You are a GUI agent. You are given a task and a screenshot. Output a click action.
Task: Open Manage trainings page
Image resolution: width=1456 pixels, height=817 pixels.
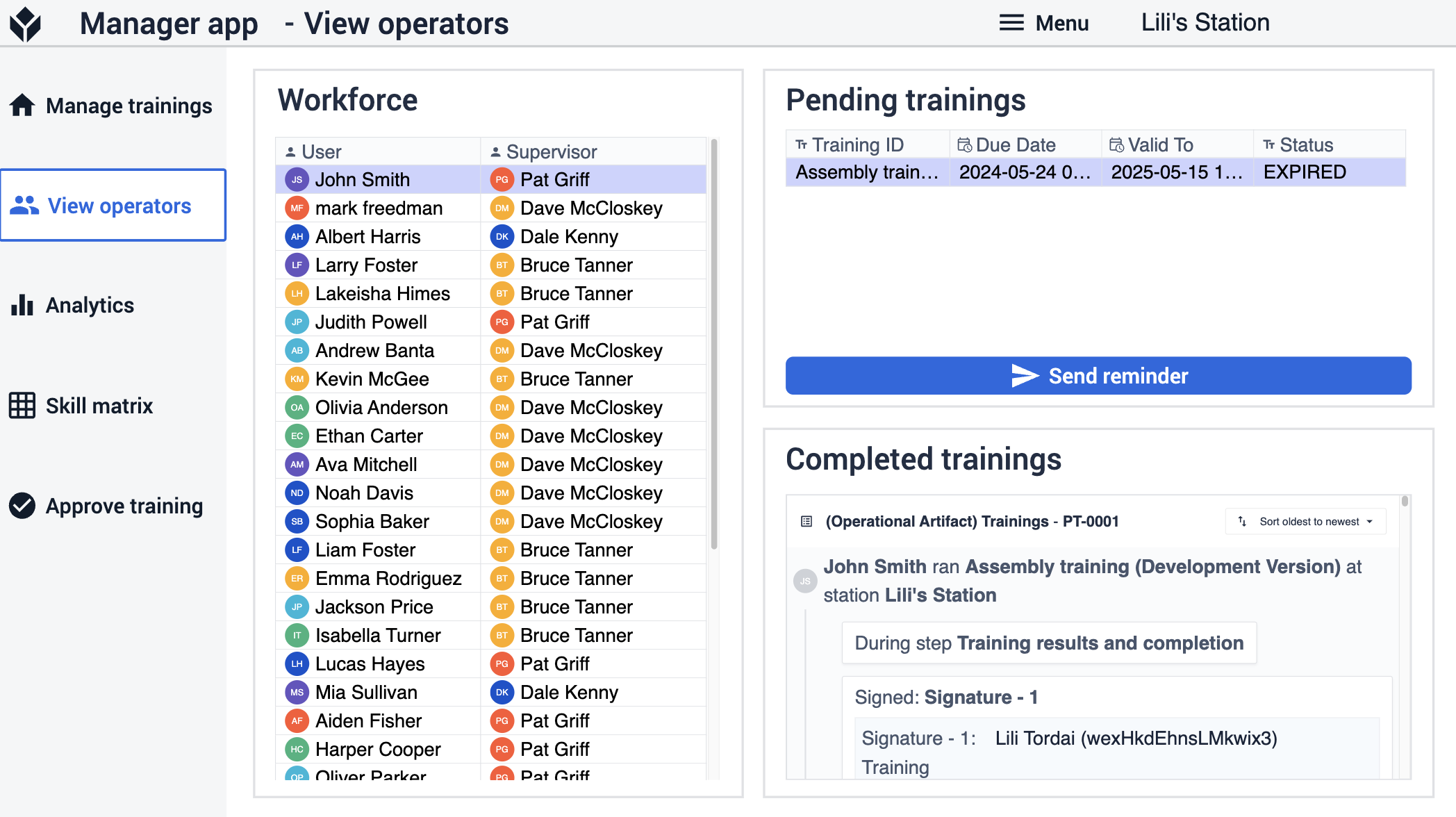click(113, 106)
